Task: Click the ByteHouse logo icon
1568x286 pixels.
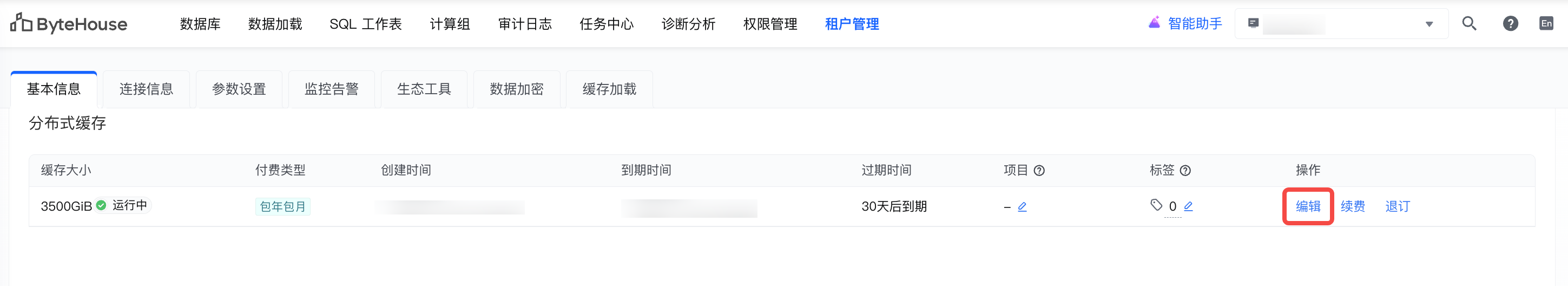Action: (x=21, y=23)
